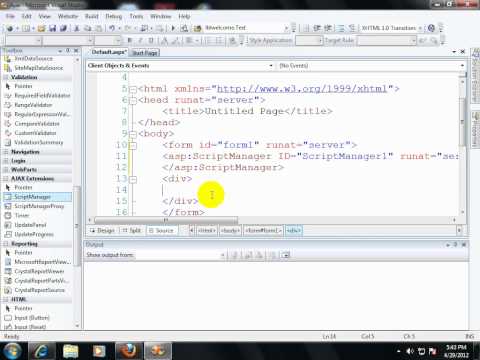Select the RangeValidator toolbox control
This screenshot has width=480, height=360.
(37, 105)
